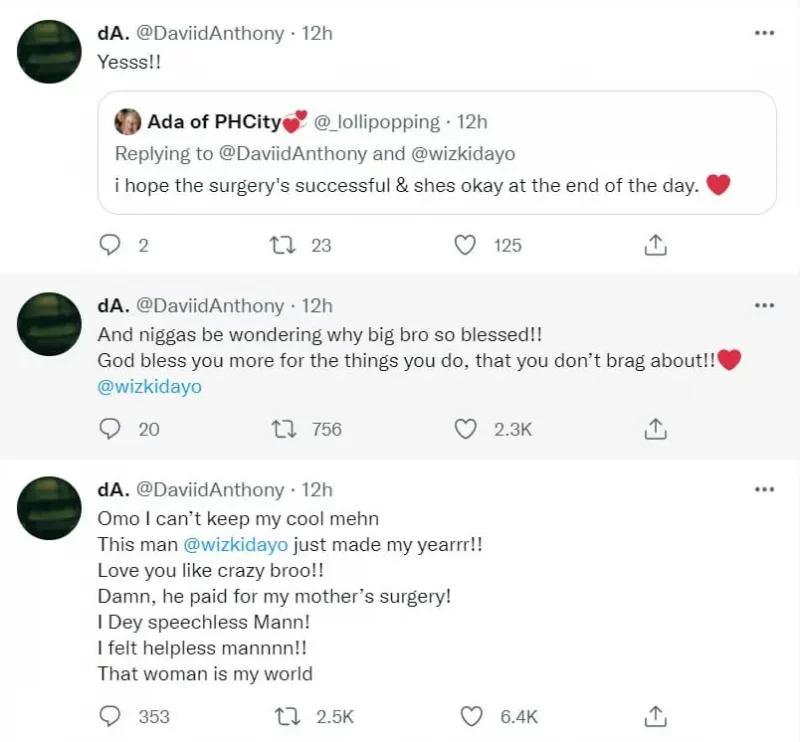Reply to the "mother's surgery" tweet

coord(110,716)
